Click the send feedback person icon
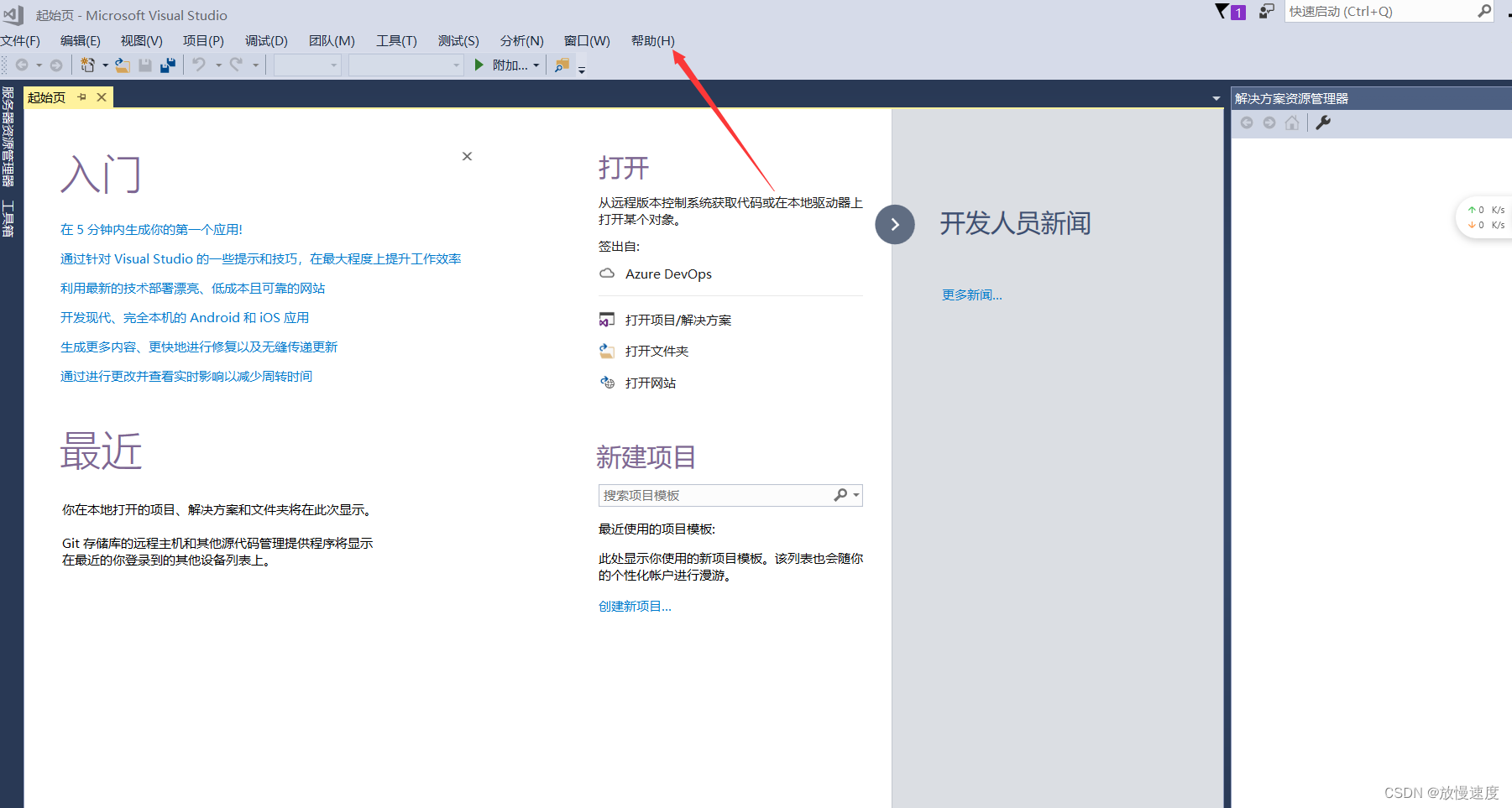 (1267, 12)
